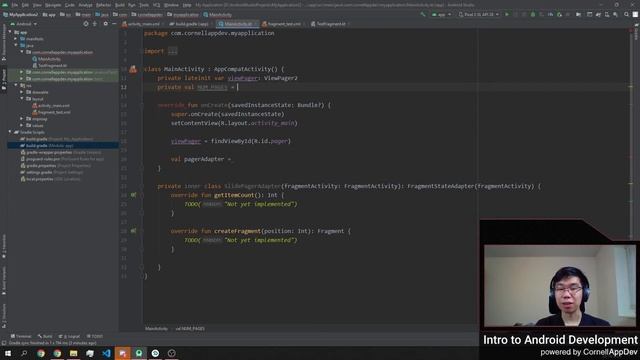Expand the manifests folder
The image size is (640, 360).
pyautogui.click(x=16, y=39)
